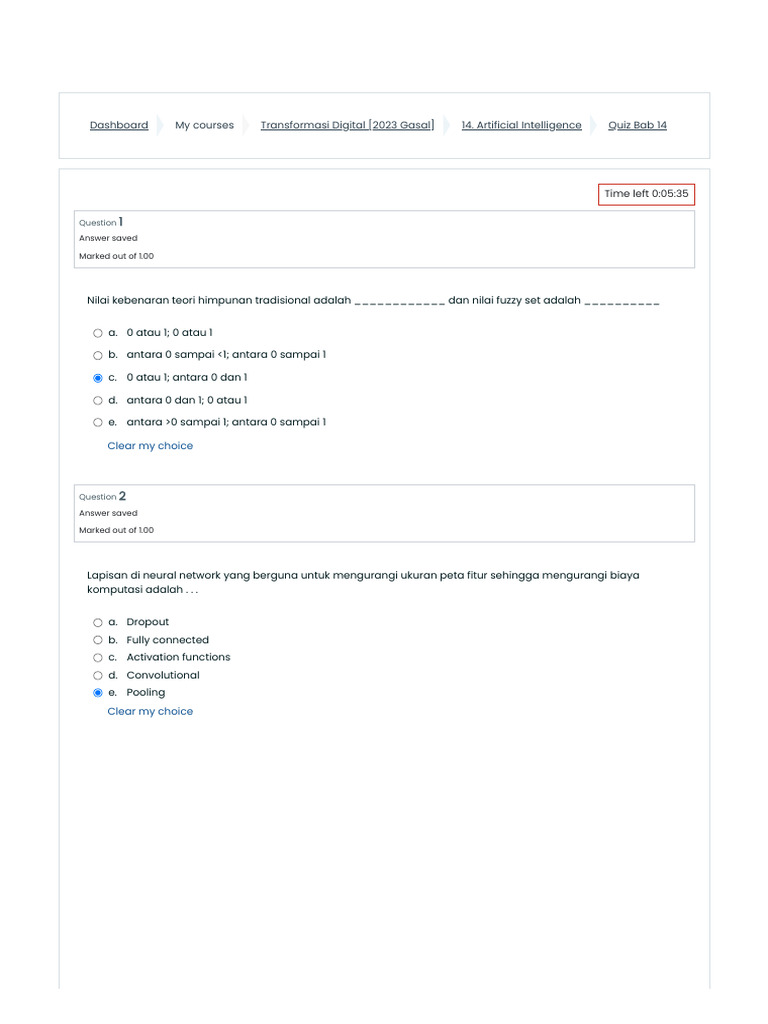Select the Dropout radio option
Viewport: 768px width, 1024px height.
[98, 622]
